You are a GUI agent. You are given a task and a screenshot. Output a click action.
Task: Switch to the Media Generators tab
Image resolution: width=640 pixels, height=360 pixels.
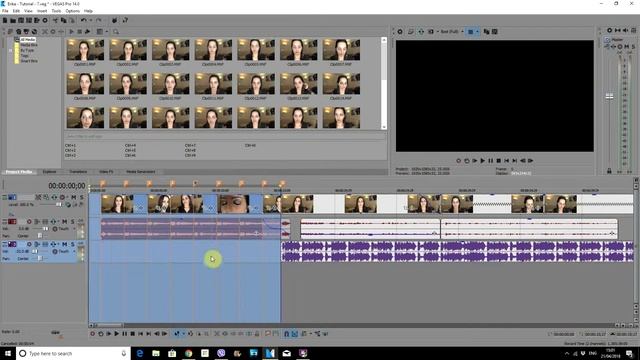click(x=140, y=172)
